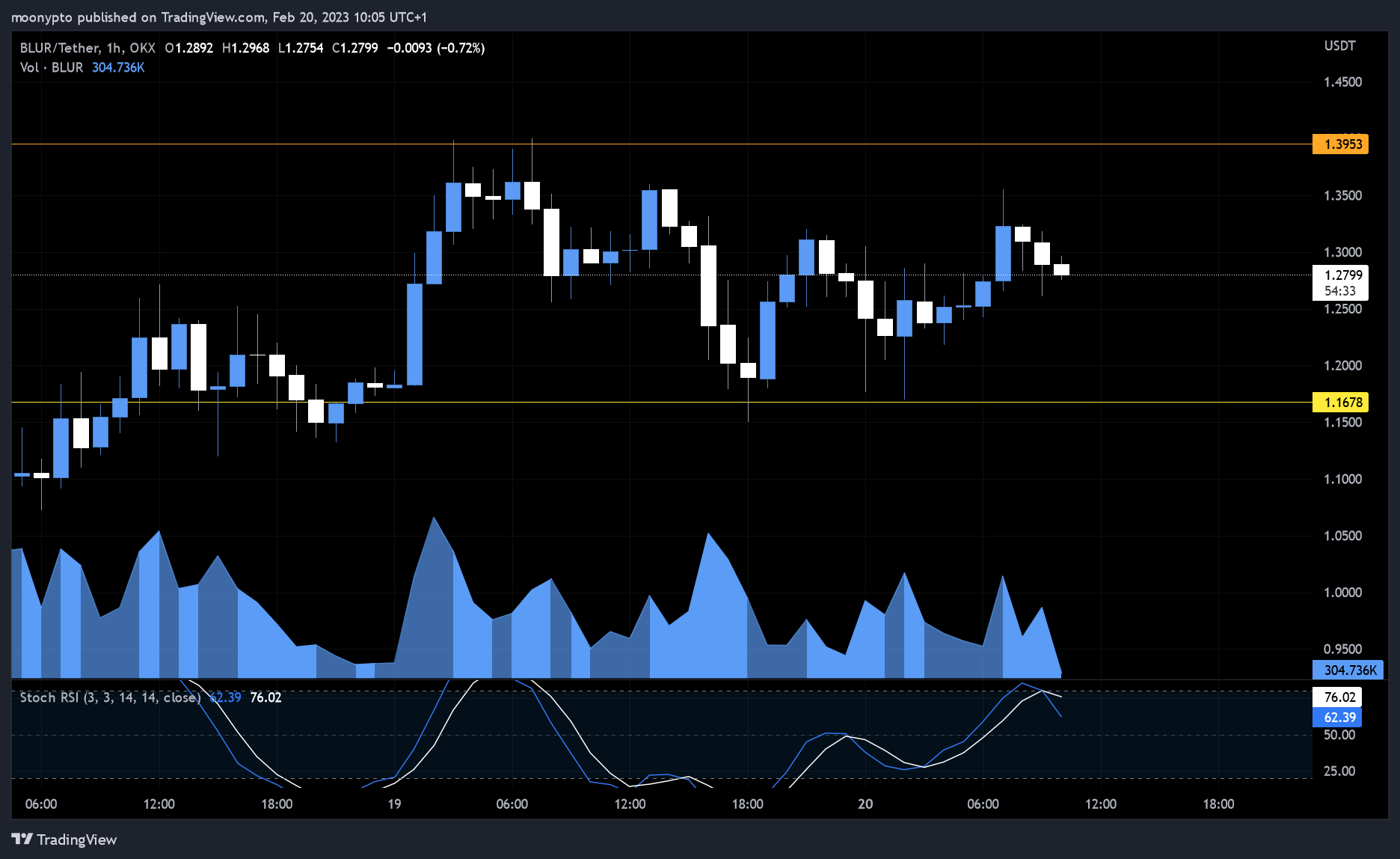
Task: Click the 1.3500 price axis label
Action: coord(1342,196)
